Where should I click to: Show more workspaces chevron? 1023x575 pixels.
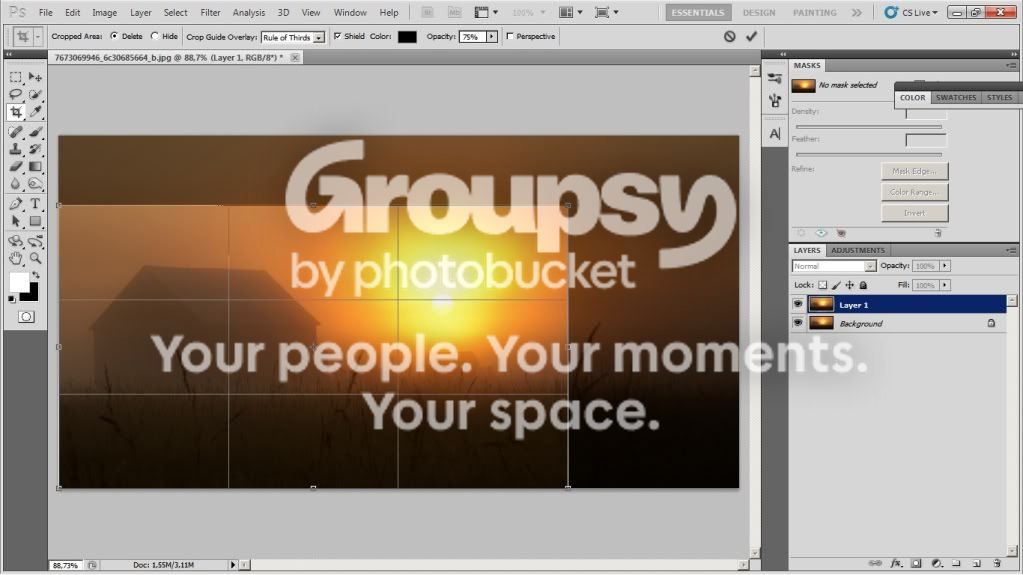click(x=857, y=12)
